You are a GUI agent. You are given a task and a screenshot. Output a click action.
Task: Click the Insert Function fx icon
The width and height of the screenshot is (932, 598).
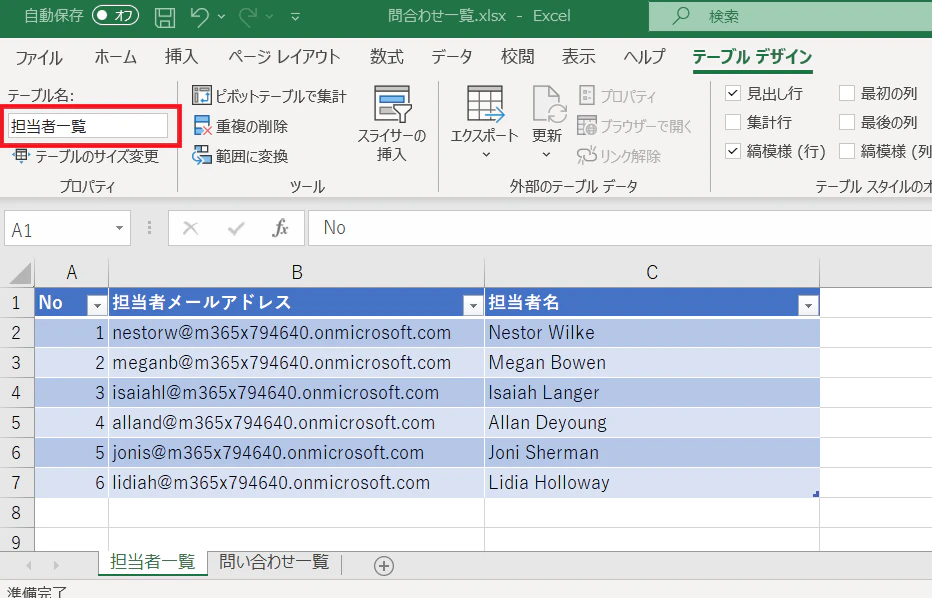(x=279, y=228)
